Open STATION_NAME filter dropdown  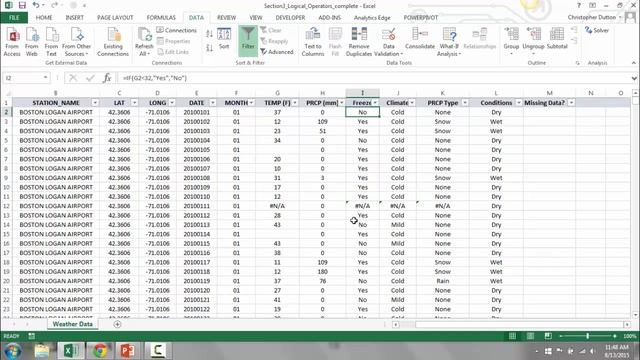coord(95,103)
